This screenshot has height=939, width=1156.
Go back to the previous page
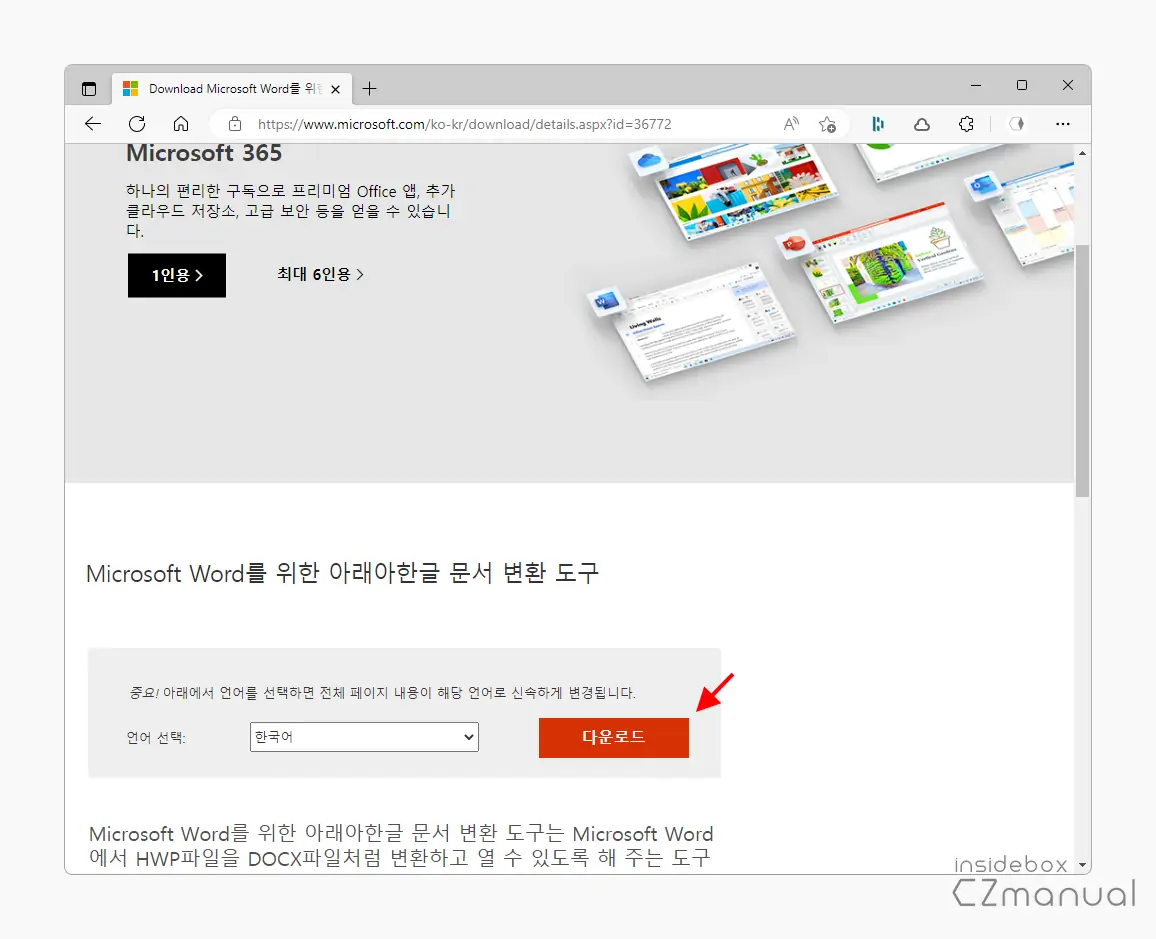tap(93, 124)
